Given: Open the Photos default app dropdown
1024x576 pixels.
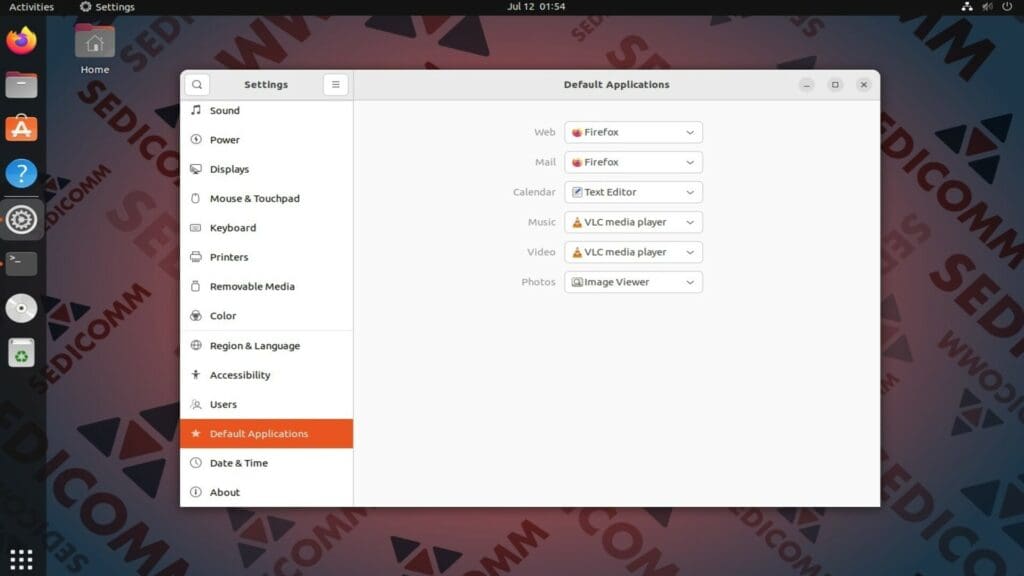Looking at the screenshot, I should (x=633, y=282).
